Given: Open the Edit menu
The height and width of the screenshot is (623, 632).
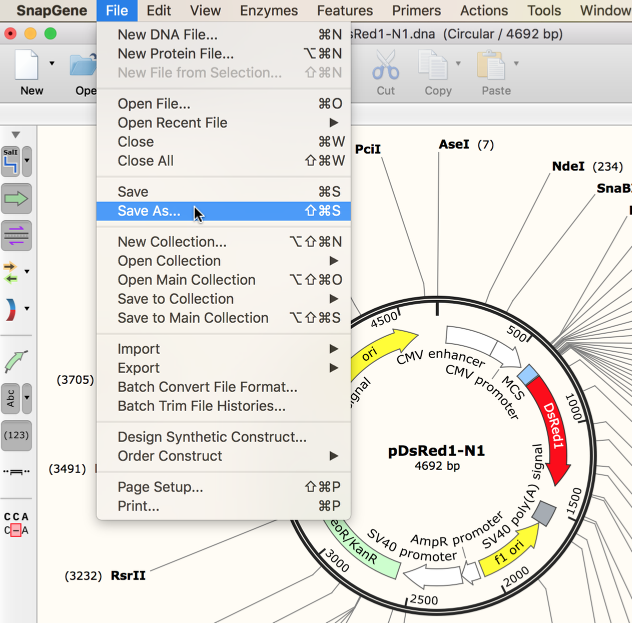Looking at the screenshot, I should coord(159,10).
